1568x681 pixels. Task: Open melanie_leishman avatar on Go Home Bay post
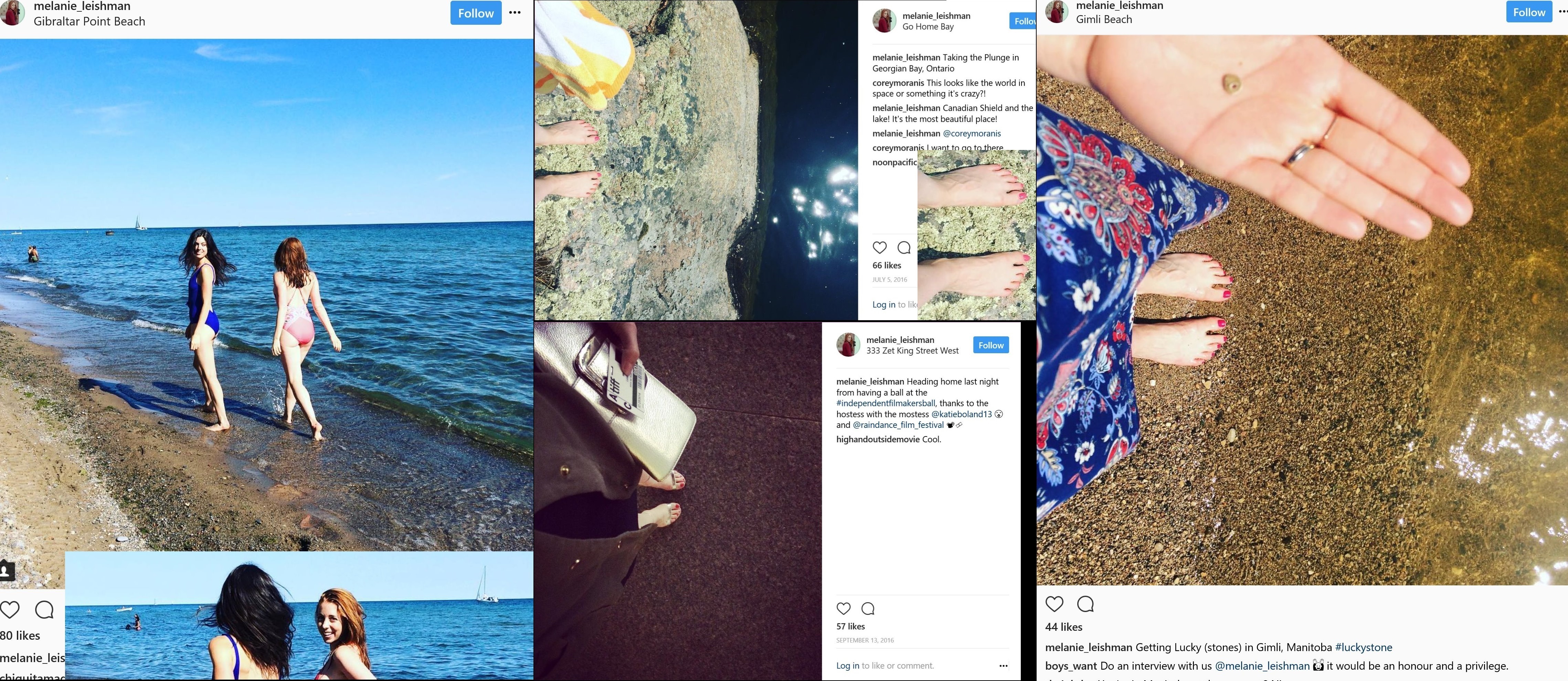coord(884,21)
